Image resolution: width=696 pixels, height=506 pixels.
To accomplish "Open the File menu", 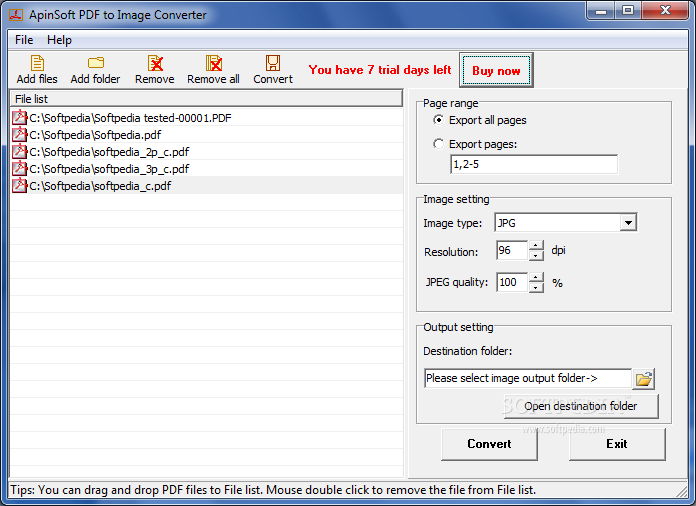I will coord(24,40).
